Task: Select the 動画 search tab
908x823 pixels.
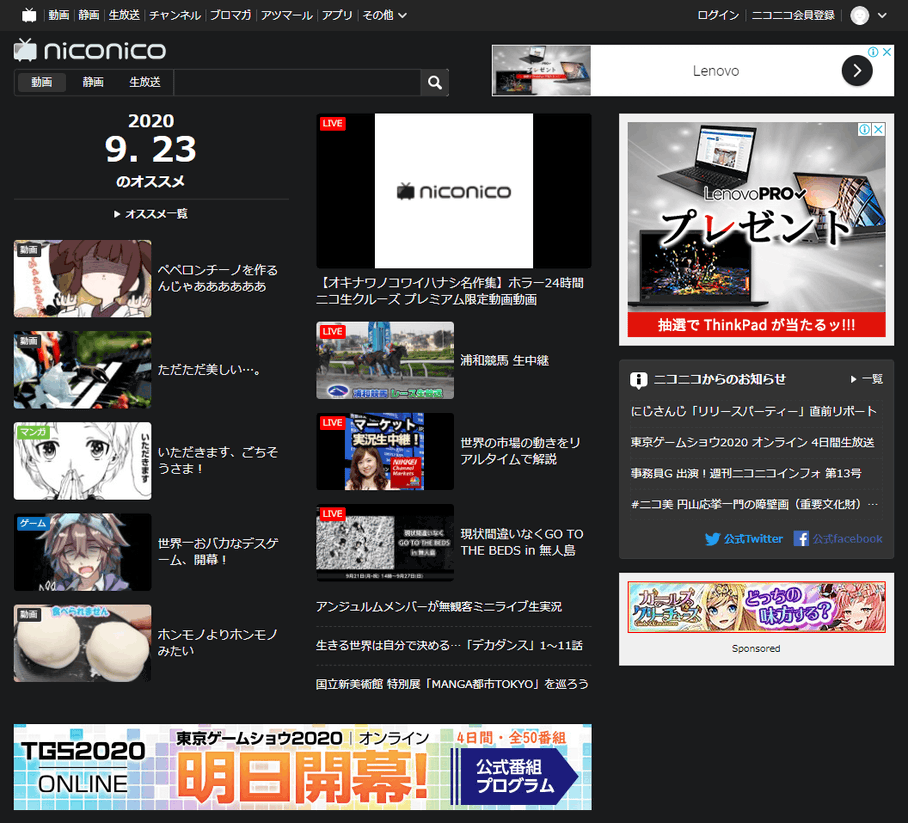Action: tap(41, 82)
